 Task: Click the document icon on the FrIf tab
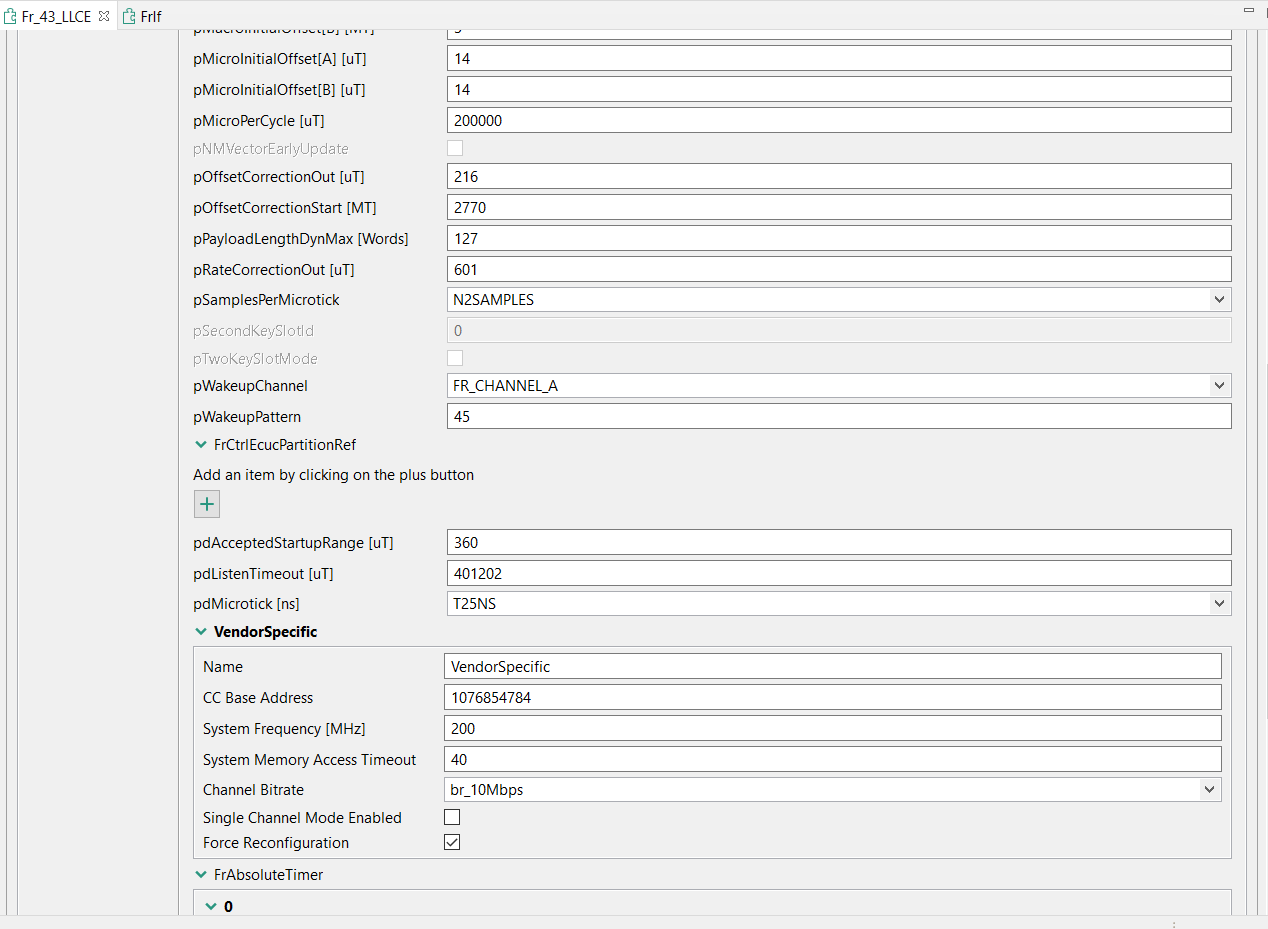(127, 16)
